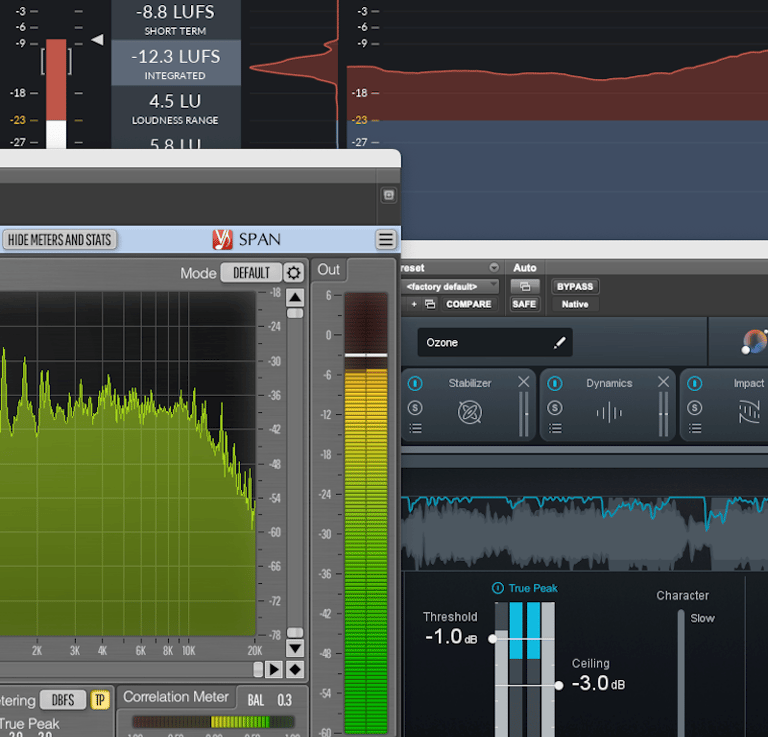This screenshot has height=737, width=768.
Task: Click the -8.8 LUFS short term readout
Action: tap(175, 20)
